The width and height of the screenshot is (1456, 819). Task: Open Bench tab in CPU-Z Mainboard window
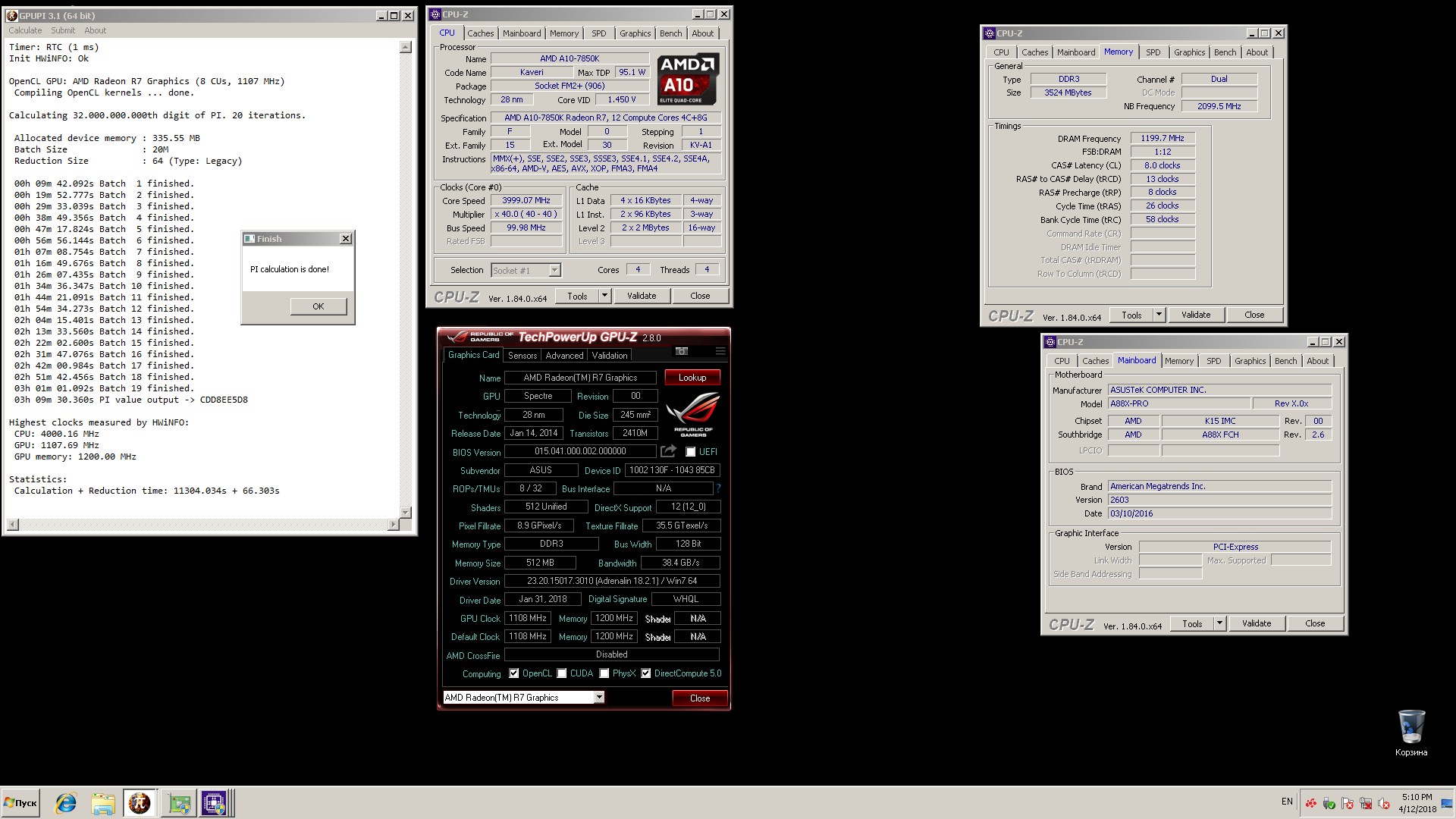pyautogui.click(x=1285, y=361)
